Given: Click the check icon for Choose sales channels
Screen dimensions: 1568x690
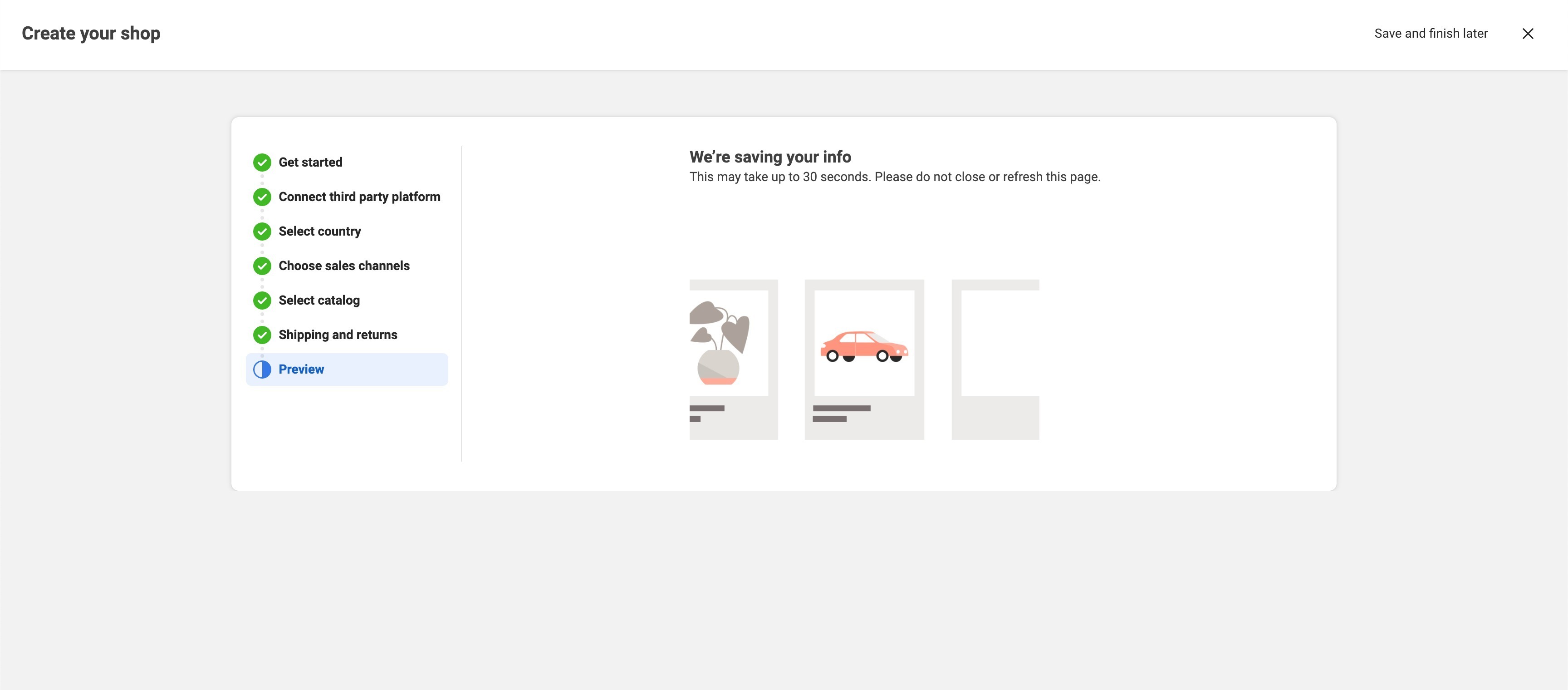Looking at the screenshot, I should coord(262,266).
